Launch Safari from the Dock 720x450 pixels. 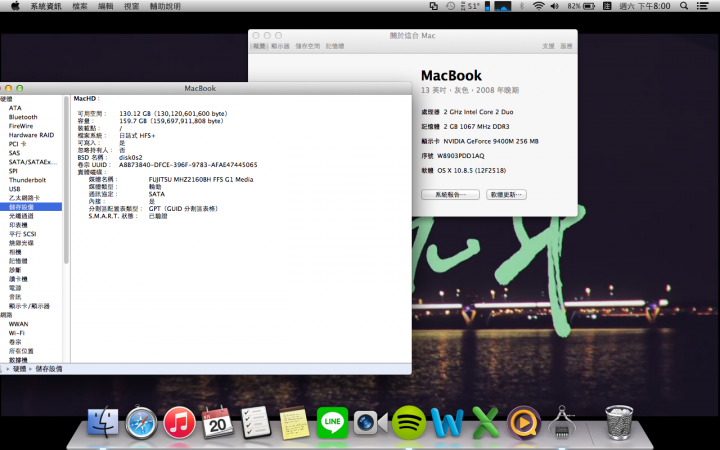(x=141, y=422)
